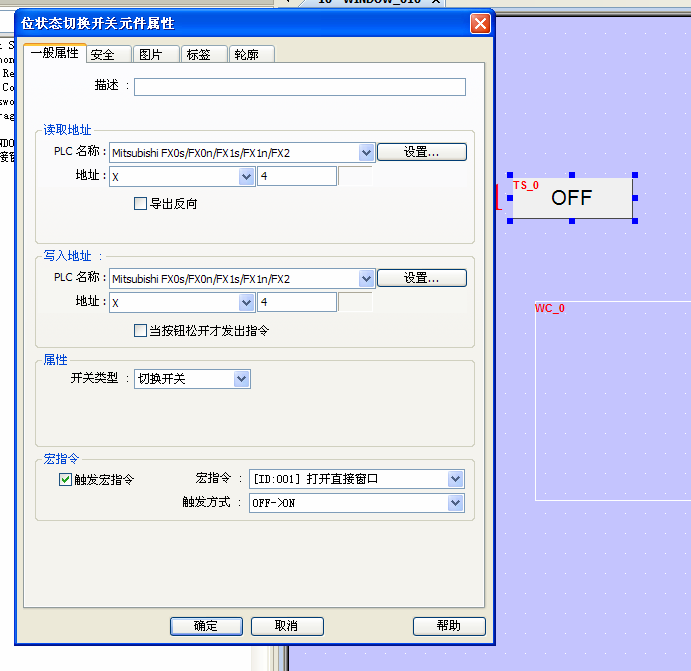Switch to the 安全 tab

click(103, 54)
